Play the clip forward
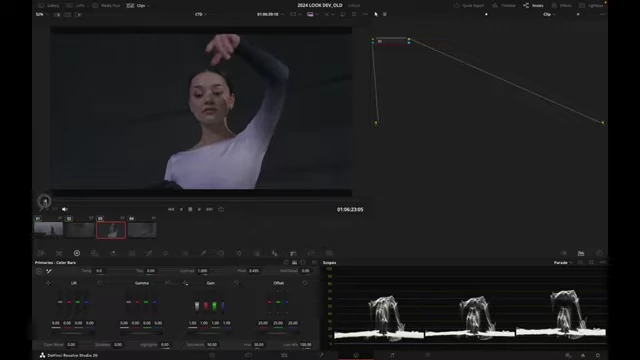This screenshot has width=640, height=360. point(199,209)
